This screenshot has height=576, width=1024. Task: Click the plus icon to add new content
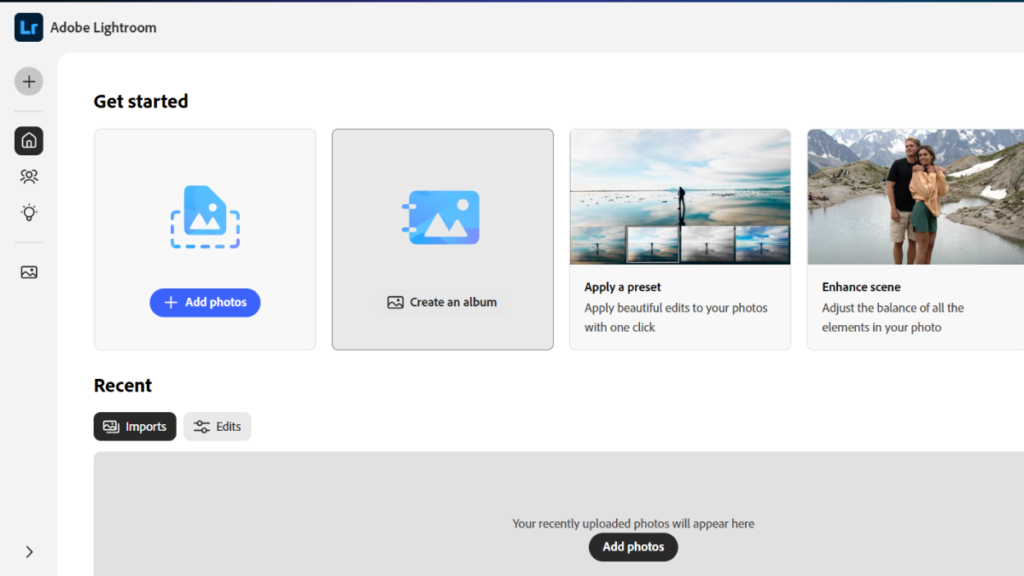click(x=28, y=81)
